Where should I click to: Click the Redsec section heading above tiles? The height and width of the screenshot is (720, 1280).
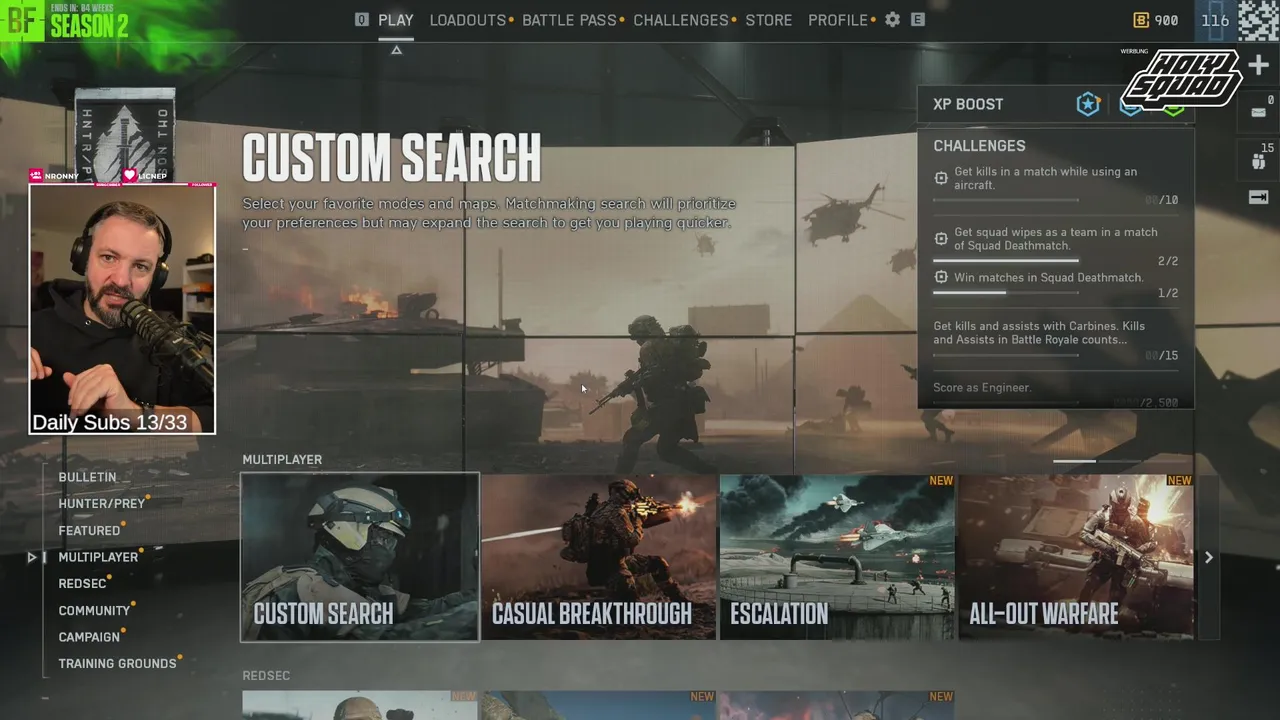pos(266,676)
